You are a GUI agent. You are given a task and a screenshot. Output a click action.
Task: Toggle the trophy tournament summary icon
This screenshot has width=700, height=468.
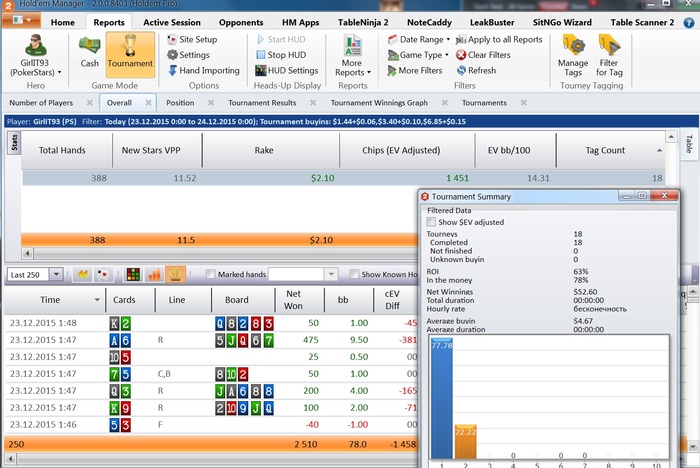pyautogui.click(x=175, y=275)
